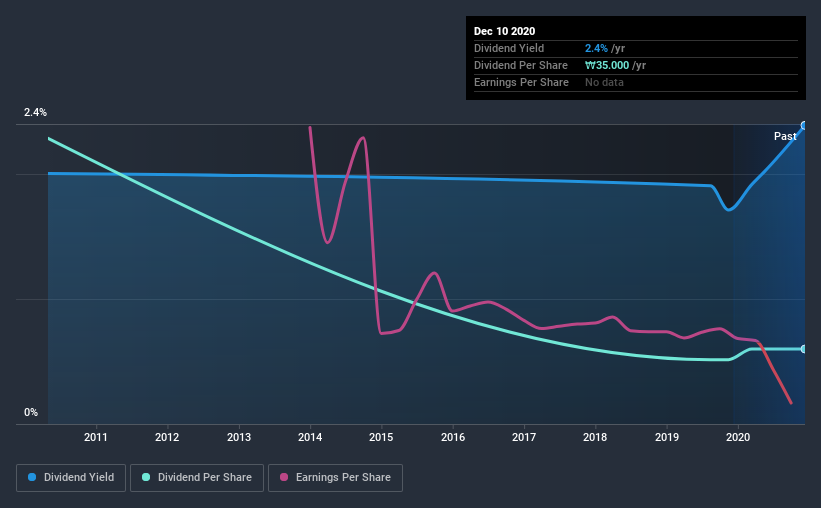Click the Dividend Yield endpoint marker at chart top
The width and height of the screenshot is (821, 508).
click(x=804, y=126)
